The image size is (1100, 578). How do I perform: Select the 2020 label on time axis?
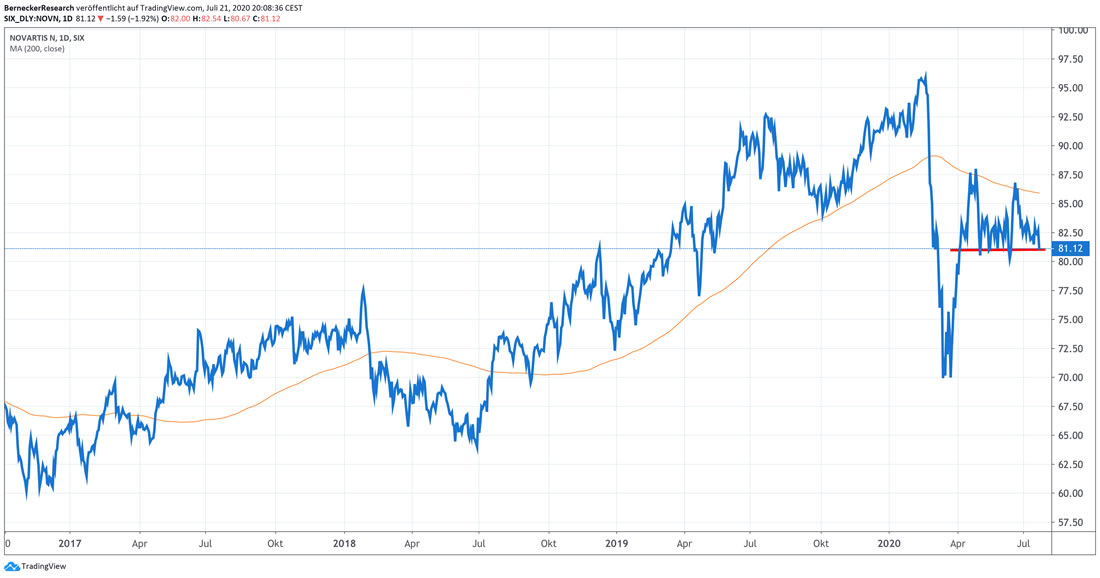889,544
